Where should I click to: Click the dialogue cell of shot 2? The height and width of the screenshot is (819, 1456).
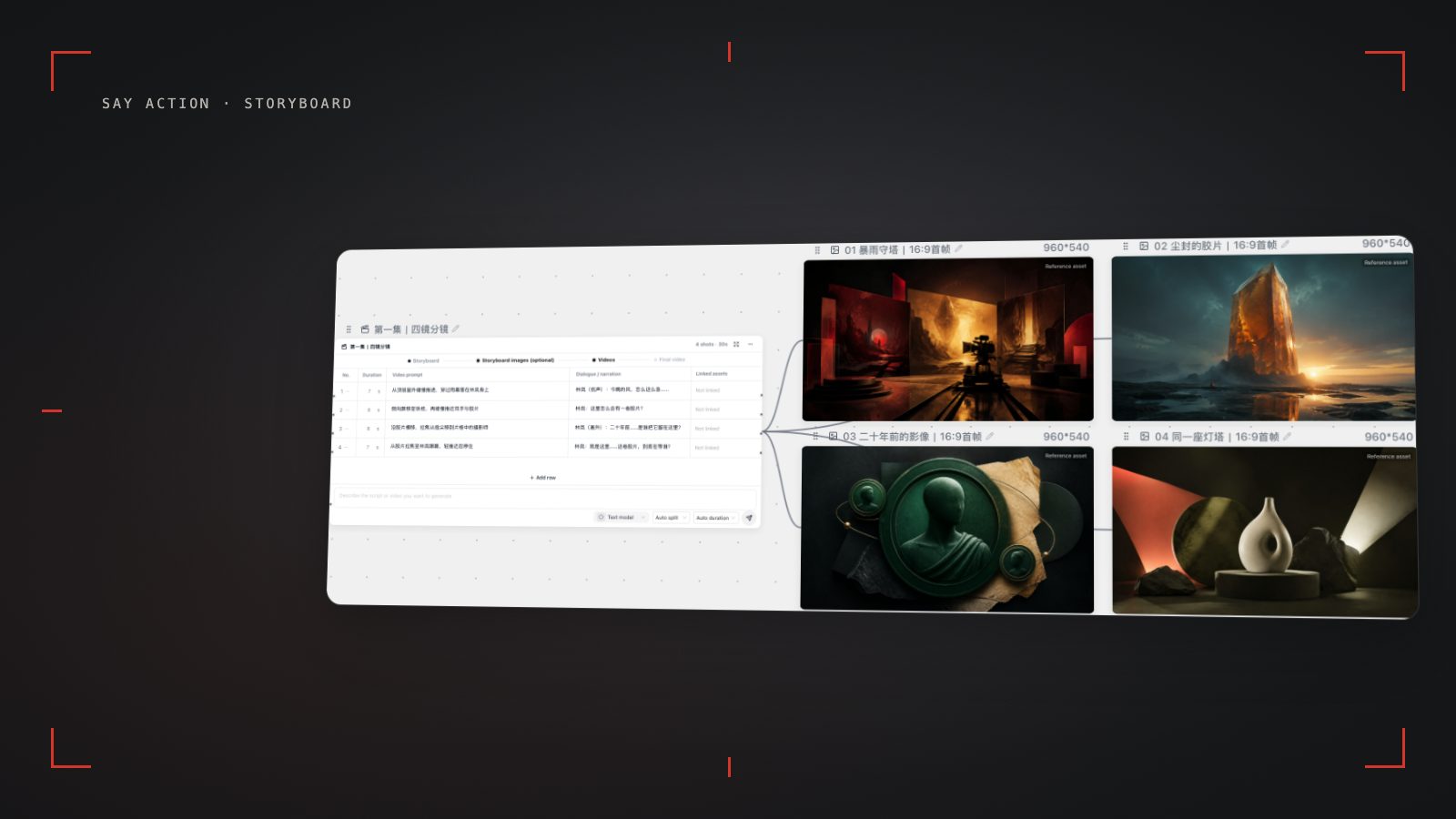tap(630, 409)
